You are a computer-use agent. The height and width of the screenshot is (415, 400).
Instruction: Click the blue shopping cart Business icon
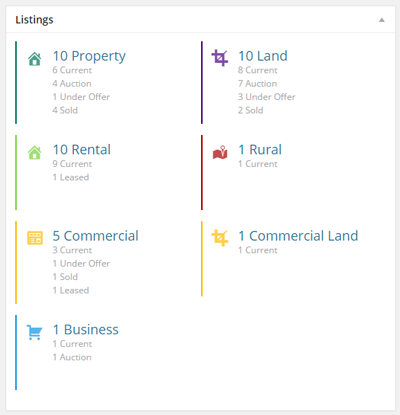pos(34,332)
